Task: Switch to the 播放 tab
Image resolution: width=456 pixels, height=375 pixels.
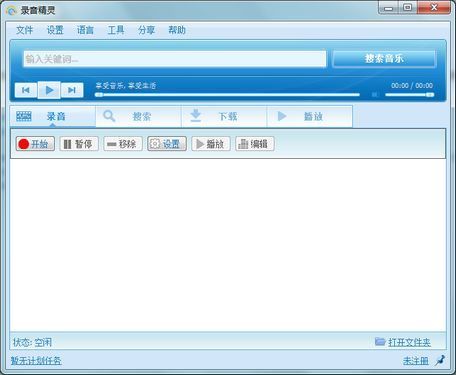Action: coord(310,116)
